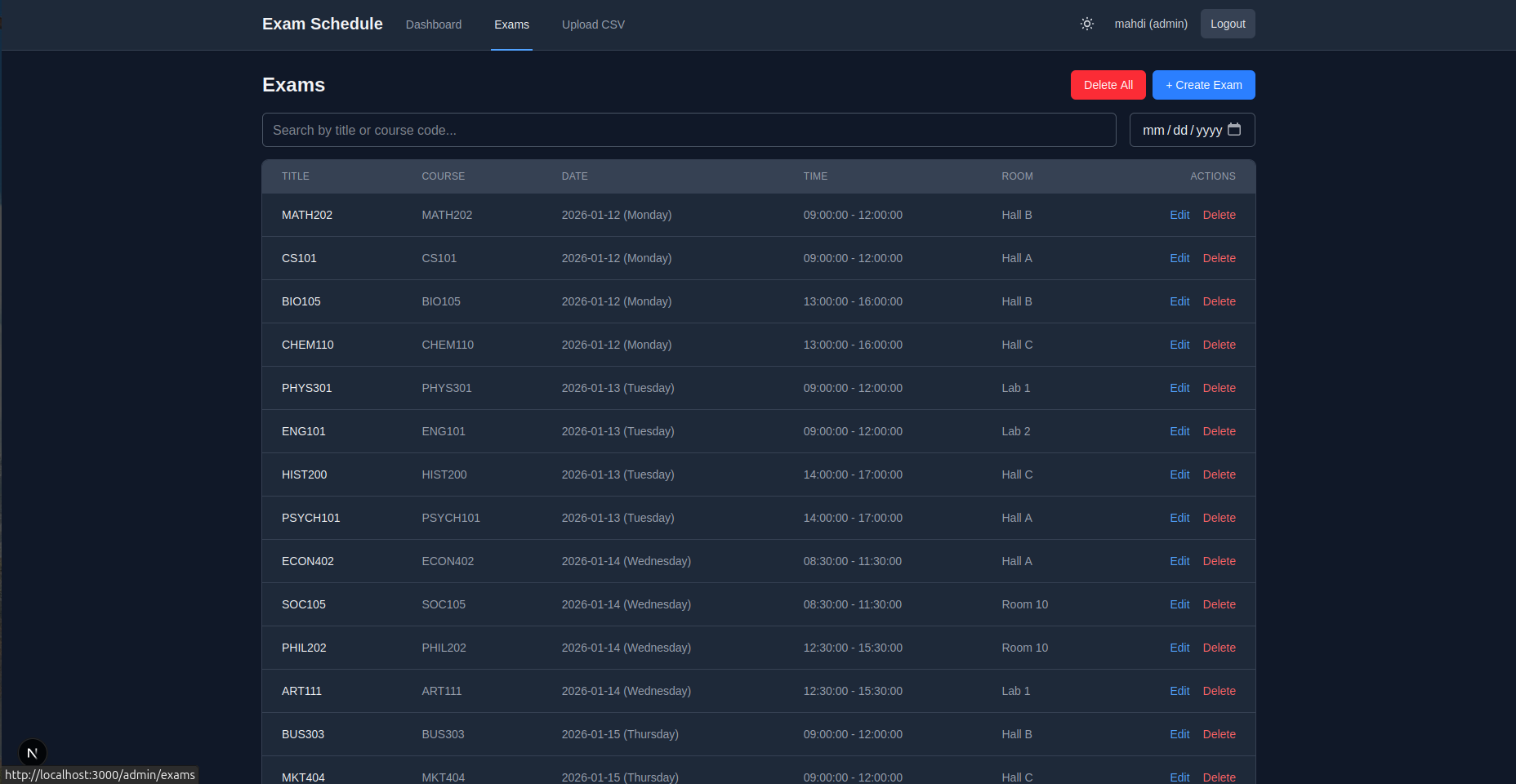Image resolution: width=1516 pixels, height=784 pixels.
Task: Click the red Delete All button
Action: tap(1108, 85)
